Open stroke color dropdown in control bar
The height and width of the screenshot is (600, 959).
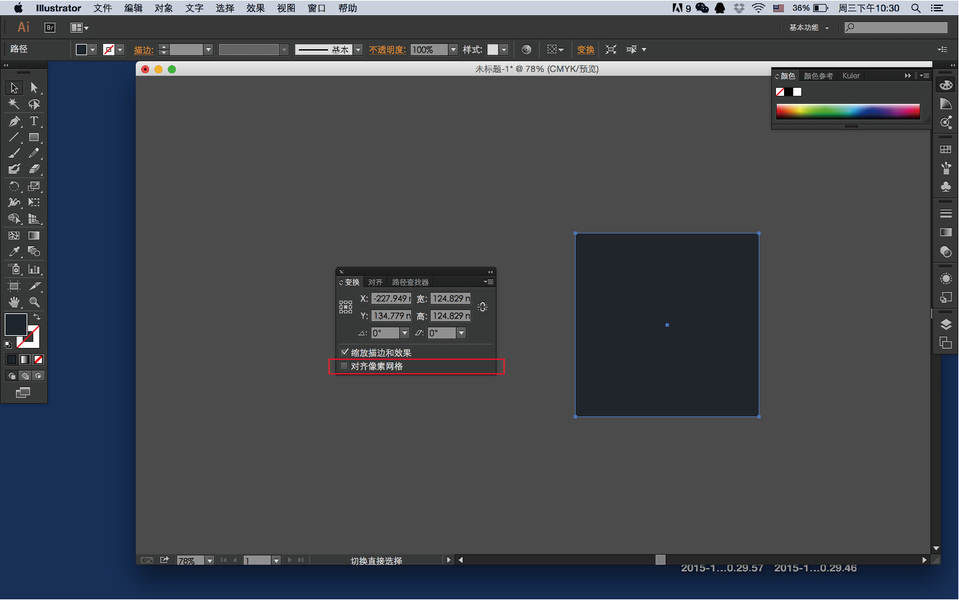tap(120, 50)
